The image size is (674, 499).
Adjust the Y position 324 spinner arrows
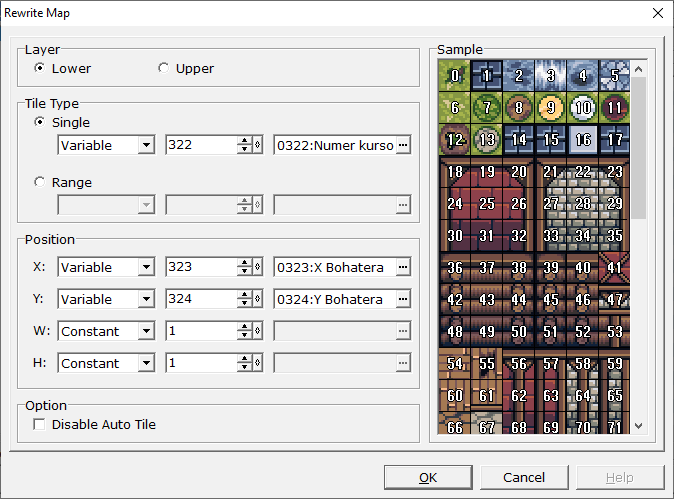pos(245,299)
